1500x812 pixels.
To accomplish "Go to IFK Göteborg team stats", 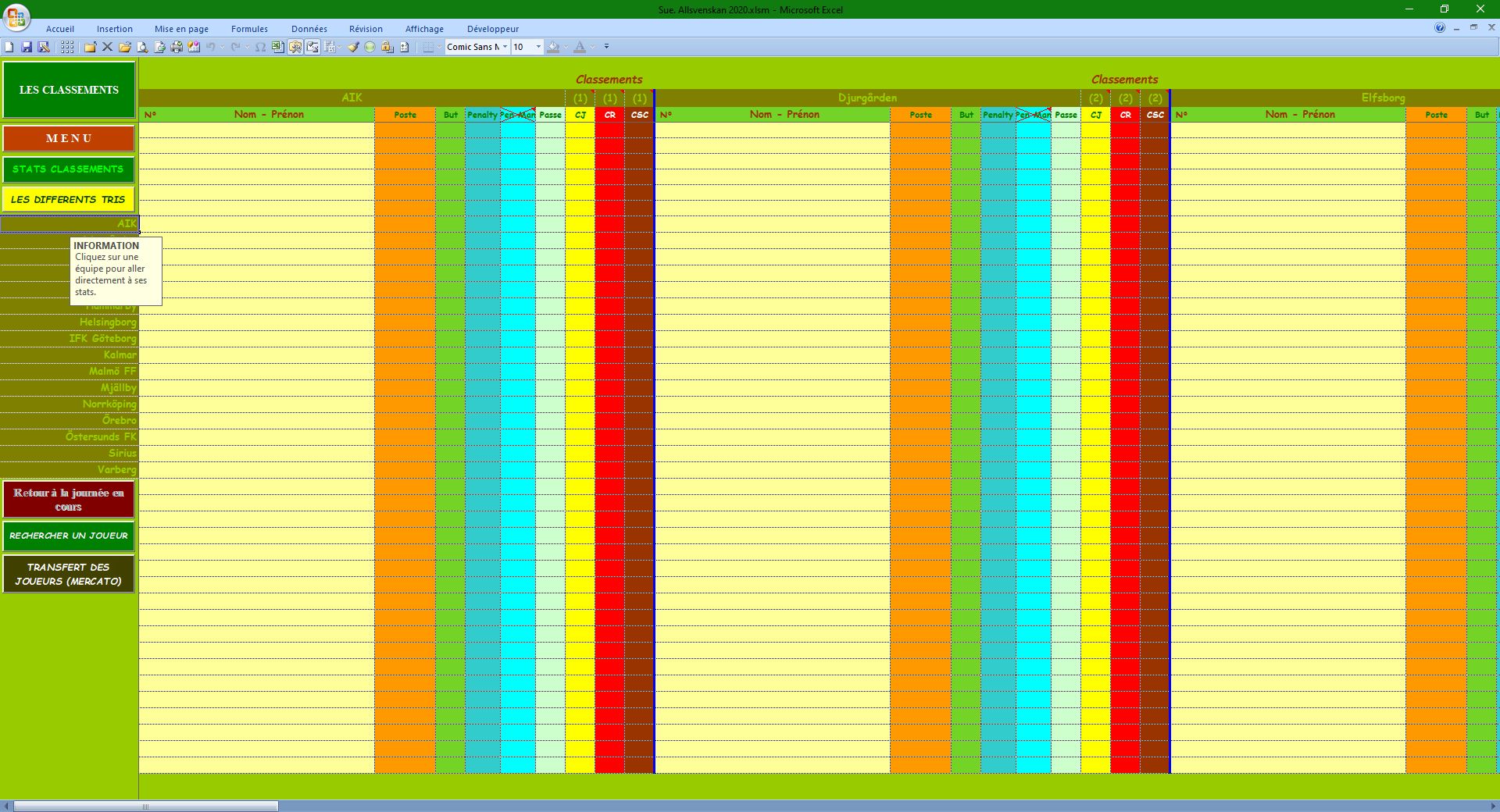I will (x=70, y=338).
